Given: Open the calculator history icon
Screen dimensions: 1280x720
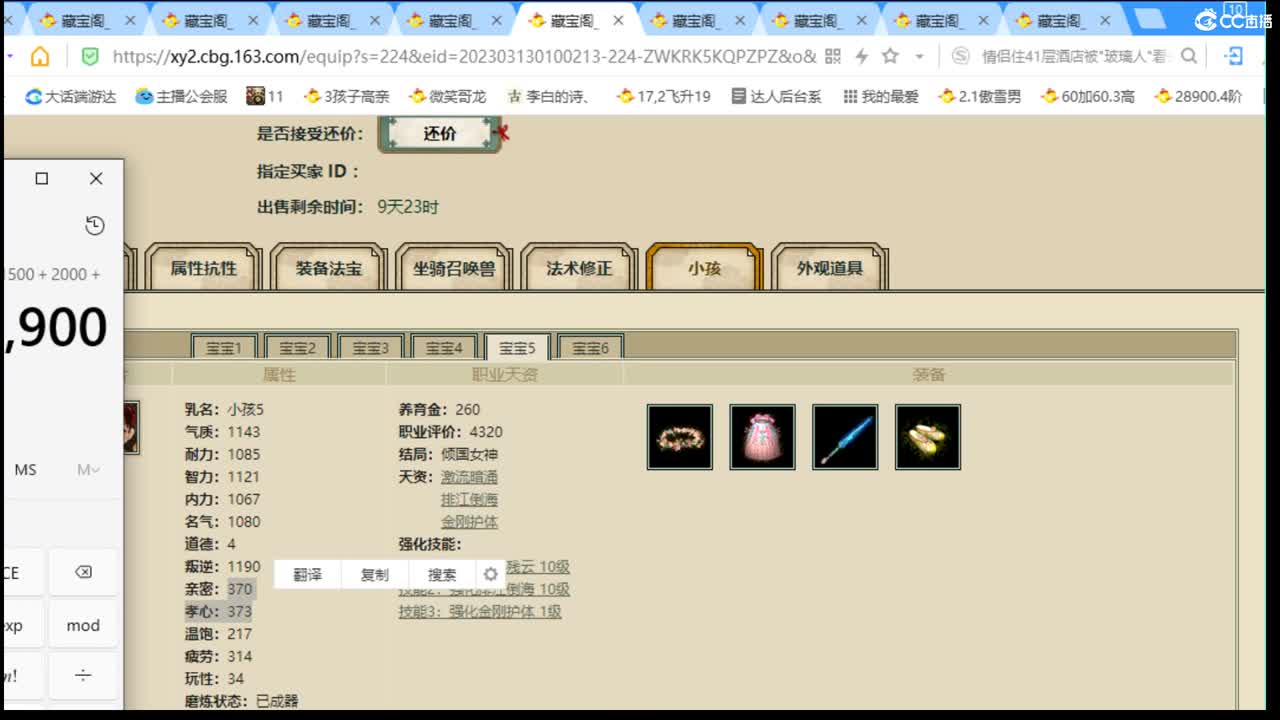Looking at the screenshot, I should click(94, 226).
